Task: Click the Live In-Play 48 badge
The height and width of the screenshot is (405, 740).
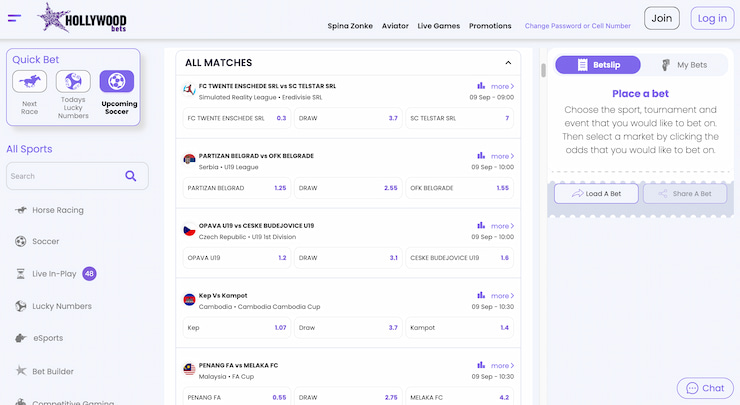Action: coord(89,273)
